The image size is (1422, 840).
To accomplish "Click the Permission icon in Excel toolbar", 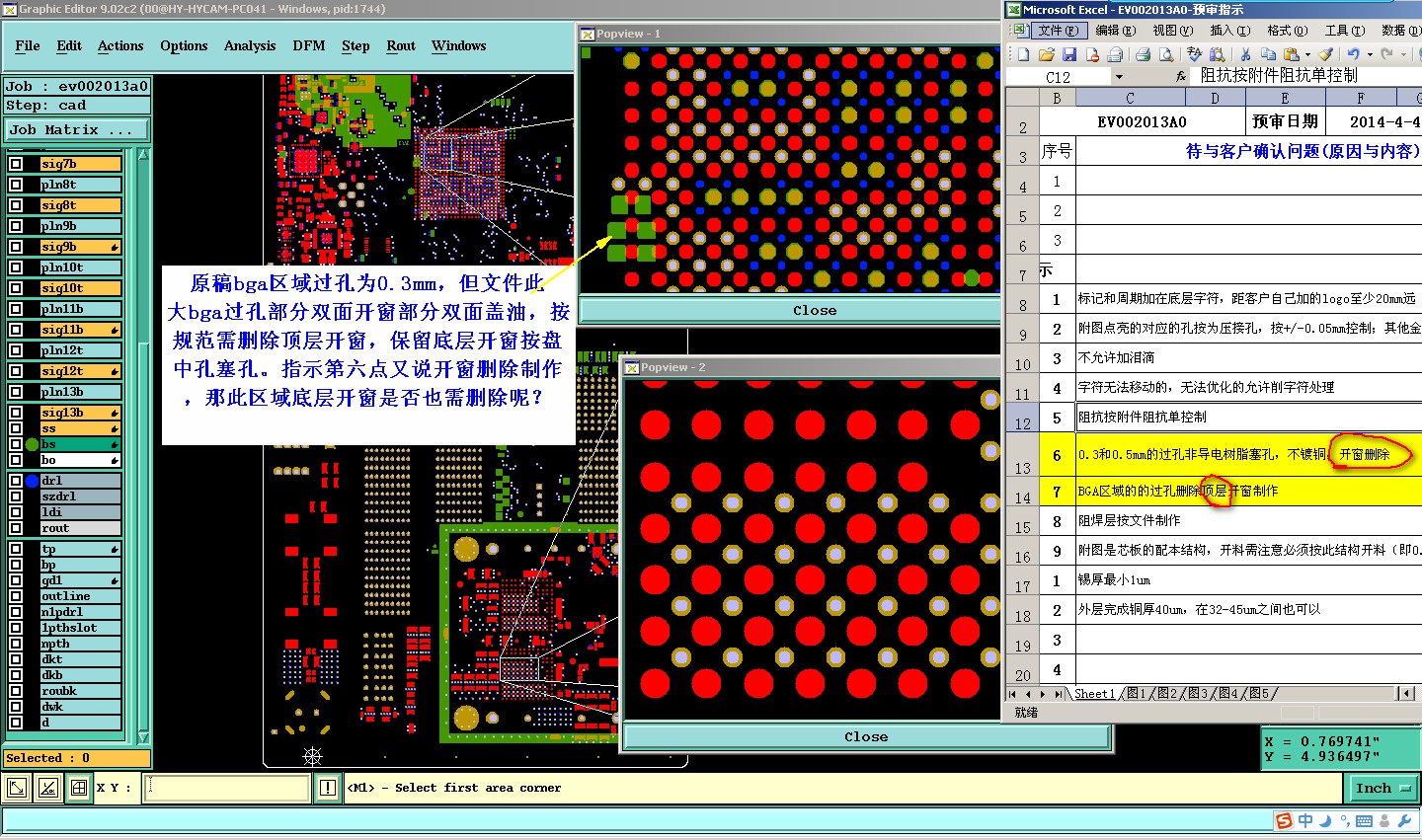I will (1092, 54).
